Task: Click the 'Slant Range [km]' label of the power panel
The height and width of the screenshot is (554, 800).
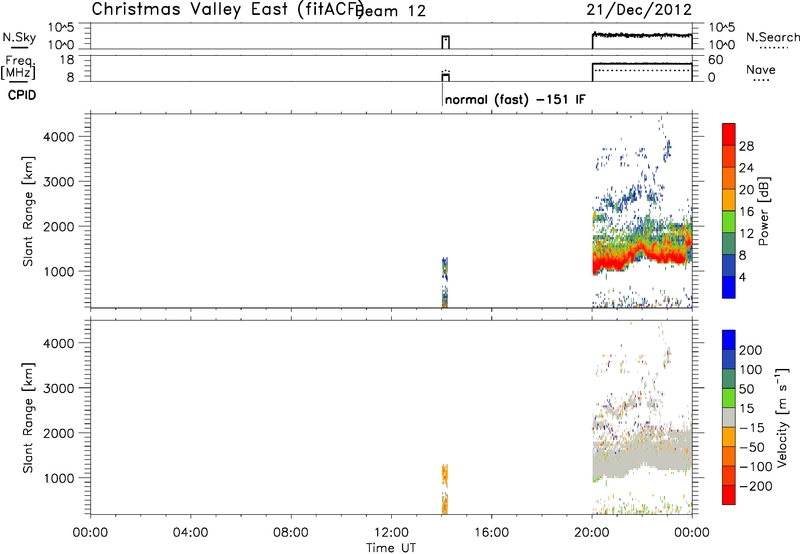Action: tap(28, 211)
